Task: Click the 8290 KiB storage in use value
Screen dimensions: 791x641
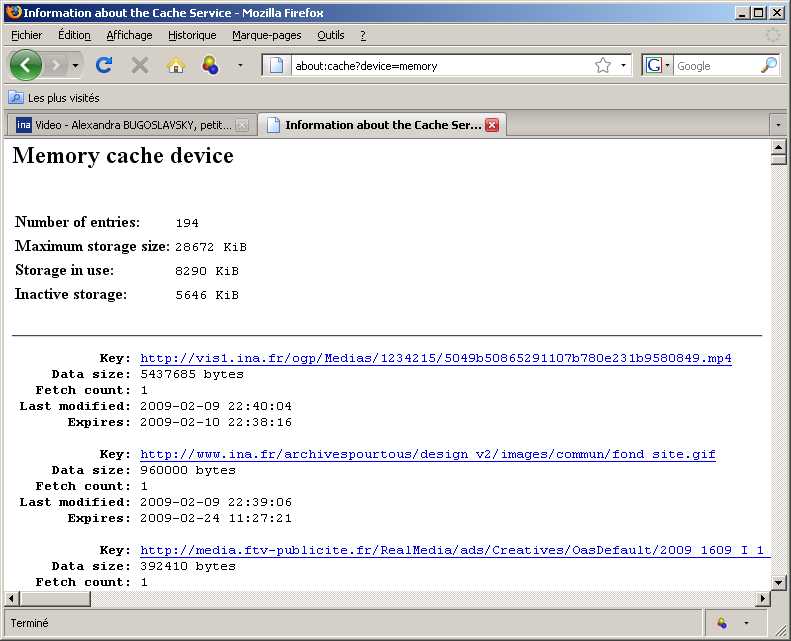Action: point(207,271)
